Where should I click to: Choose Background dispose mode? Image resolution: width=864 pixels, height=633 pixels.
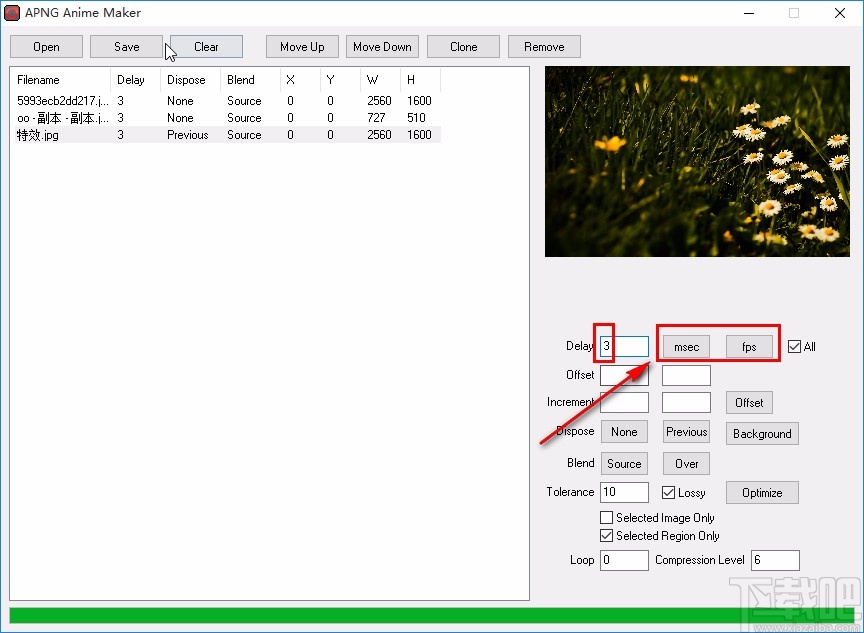[x=761, y=434]
